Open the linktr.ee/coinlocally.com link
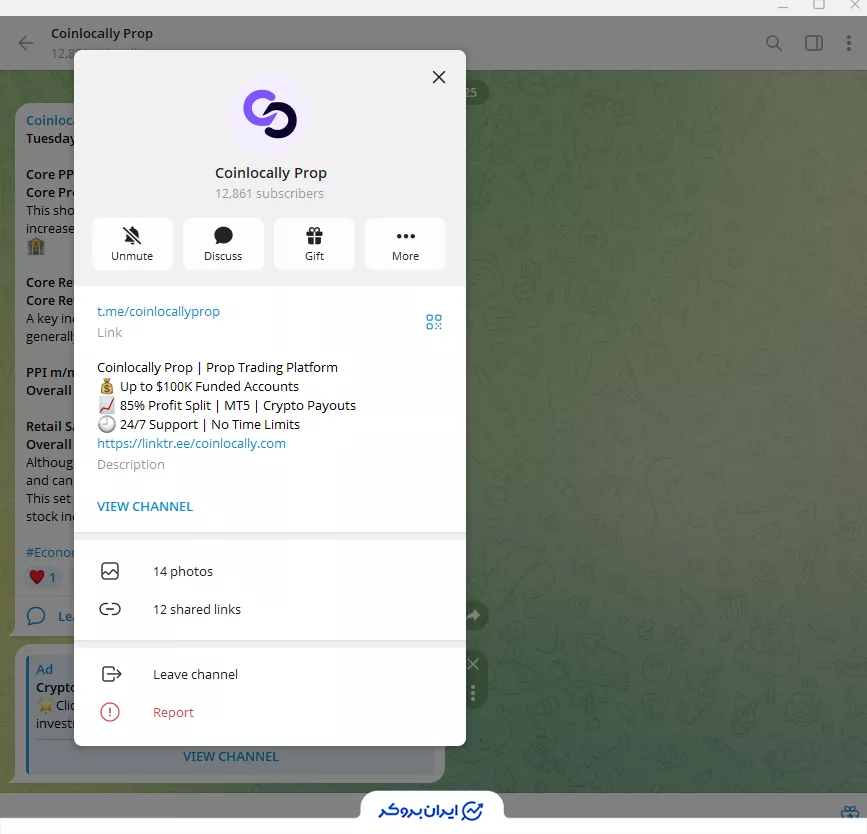This screenshot has height=834, width=867. [x=191, y=444]
